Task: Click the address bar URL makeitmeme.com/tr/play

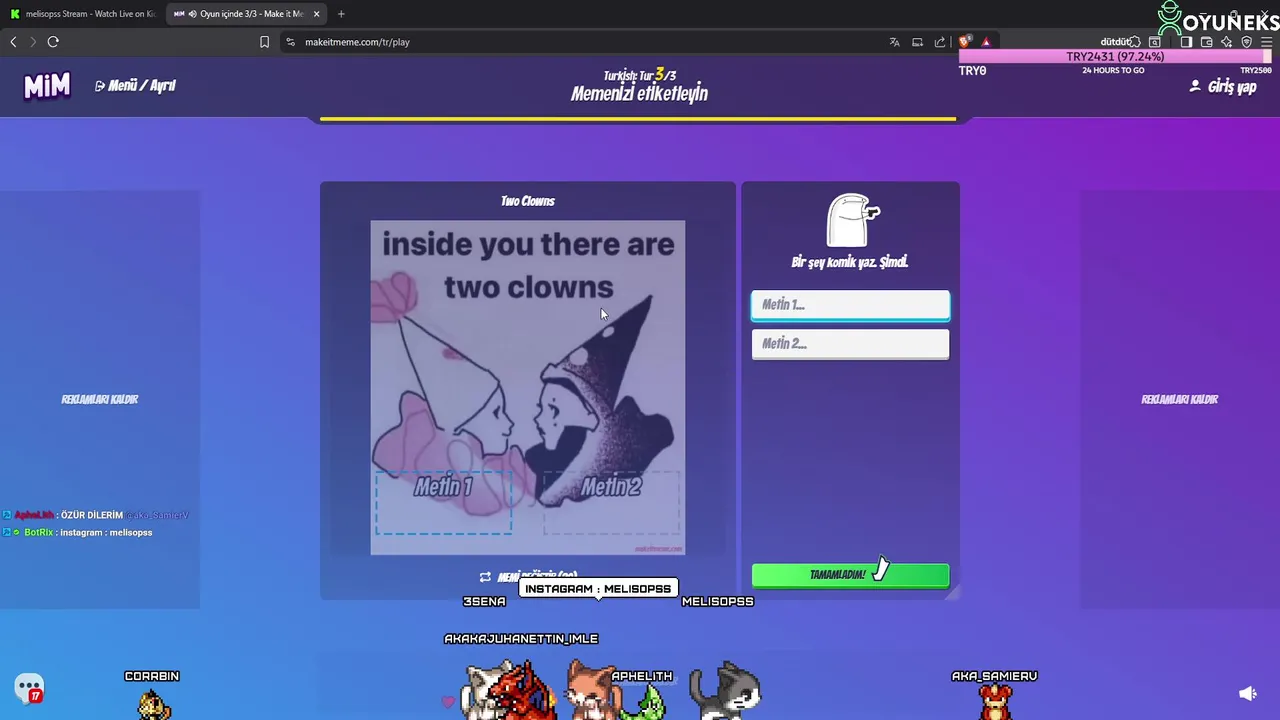Action: [x=357, y=42]
